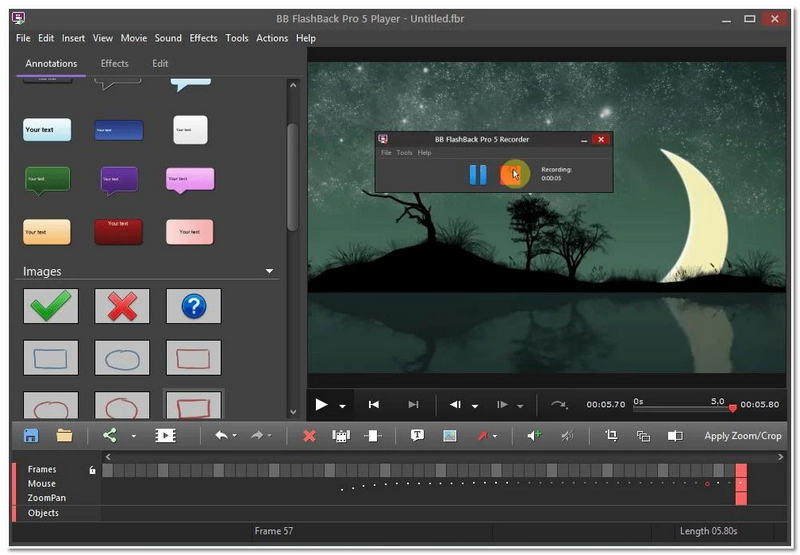Open the Effects menu in menu bar

pyautogui.click(x=203, y=38)
